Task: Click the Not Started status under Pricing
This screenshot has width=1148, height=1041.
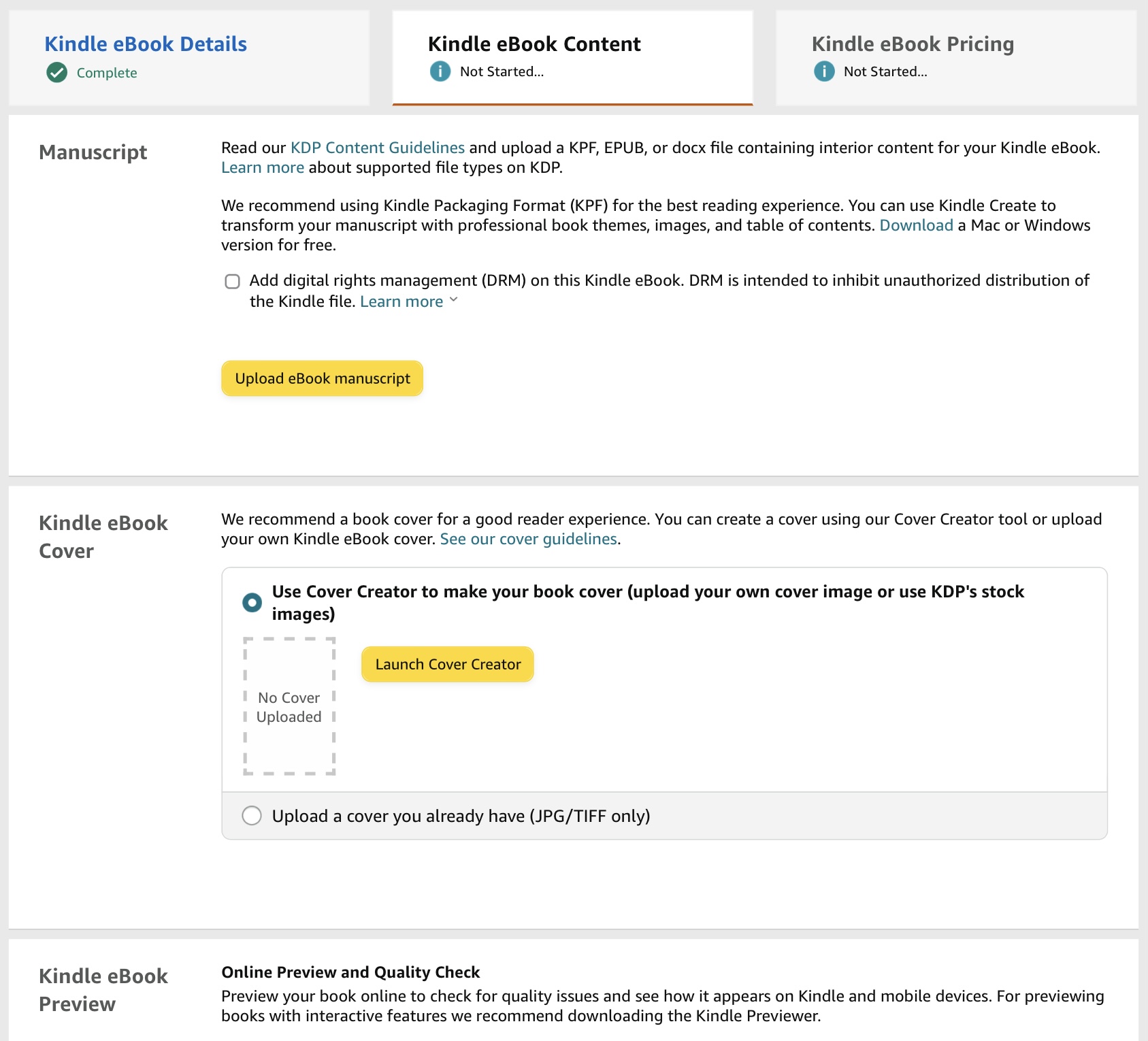Action: click(885, 71)
